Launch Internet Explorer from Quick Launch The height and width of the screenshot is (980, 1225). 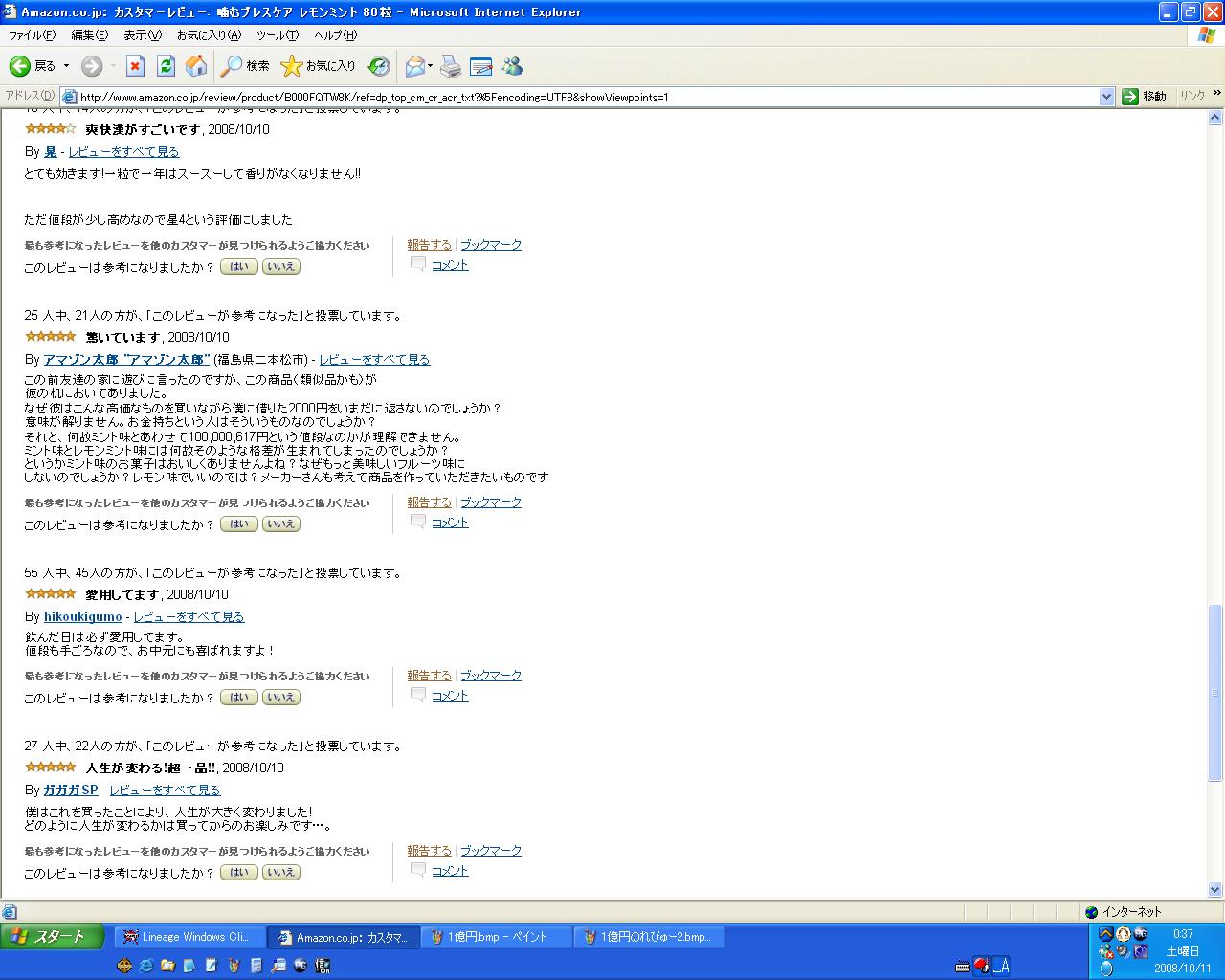(x=146, y=966)
